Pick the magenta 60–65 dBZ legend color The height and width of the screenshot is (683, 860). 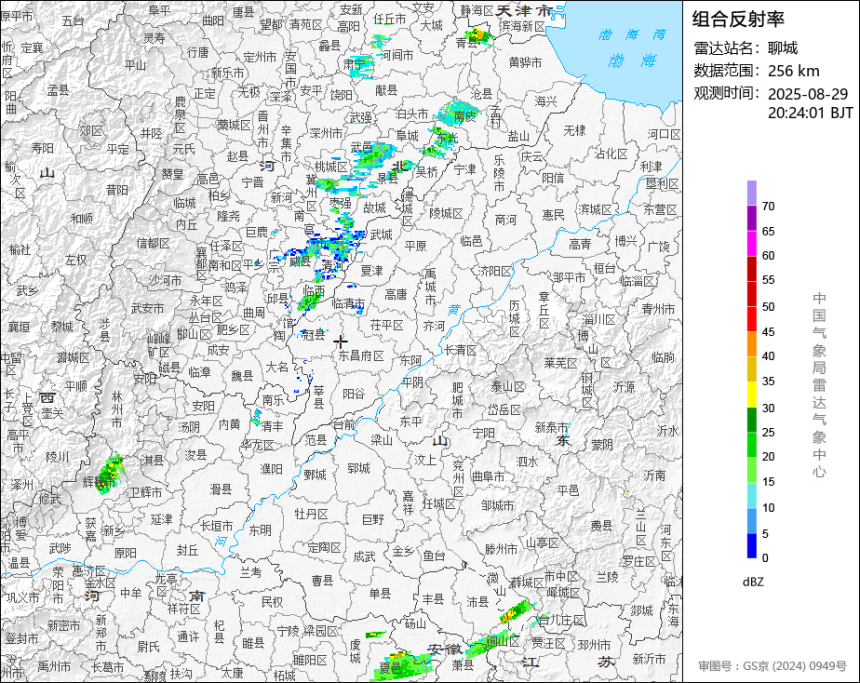(751, 244)
